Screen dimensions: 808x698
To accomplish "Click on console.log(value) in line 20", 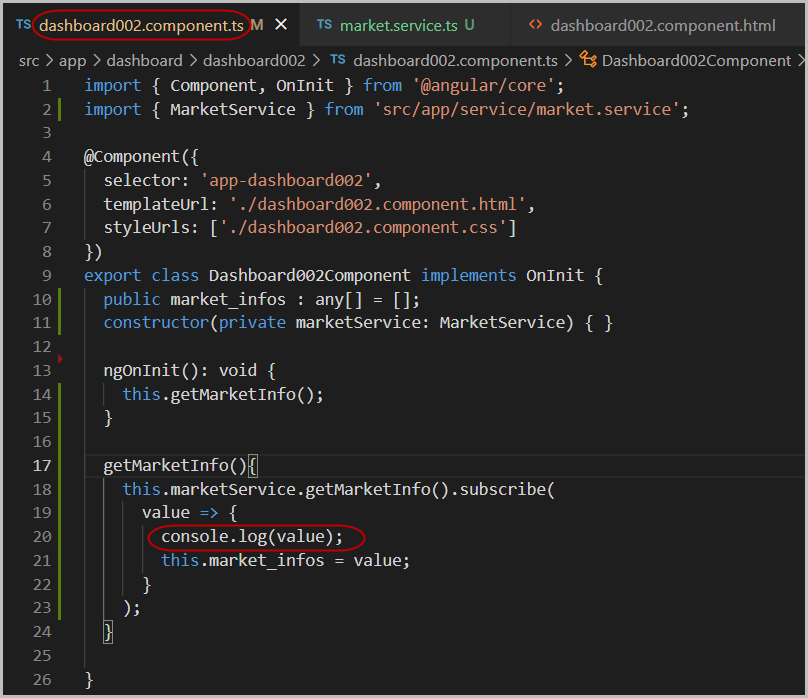I will pyautogui.click(x=252, y=537).
